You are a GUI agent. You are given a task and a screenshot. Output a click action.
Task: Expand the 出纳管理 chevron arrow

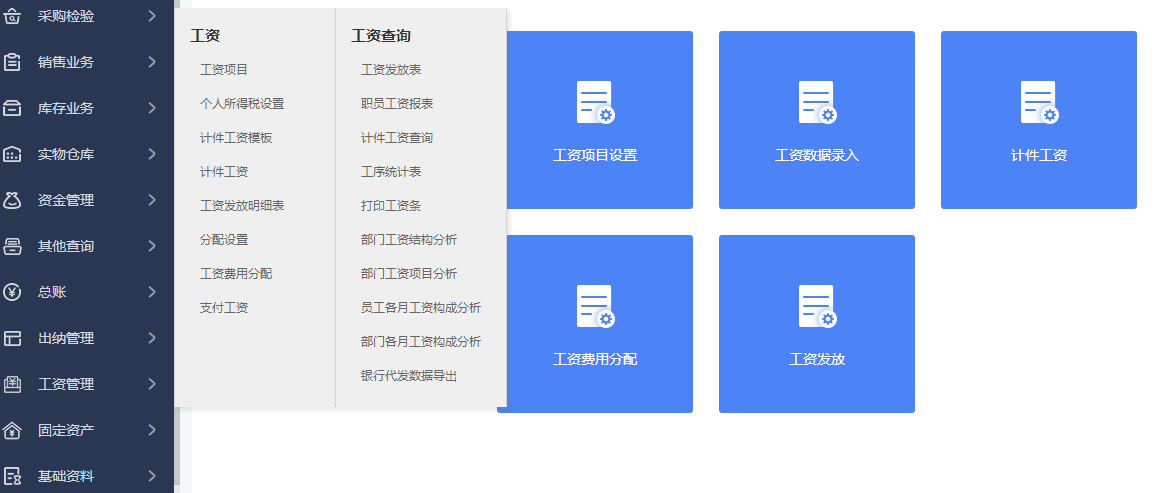pyautogui.click(x=152, y=338)
